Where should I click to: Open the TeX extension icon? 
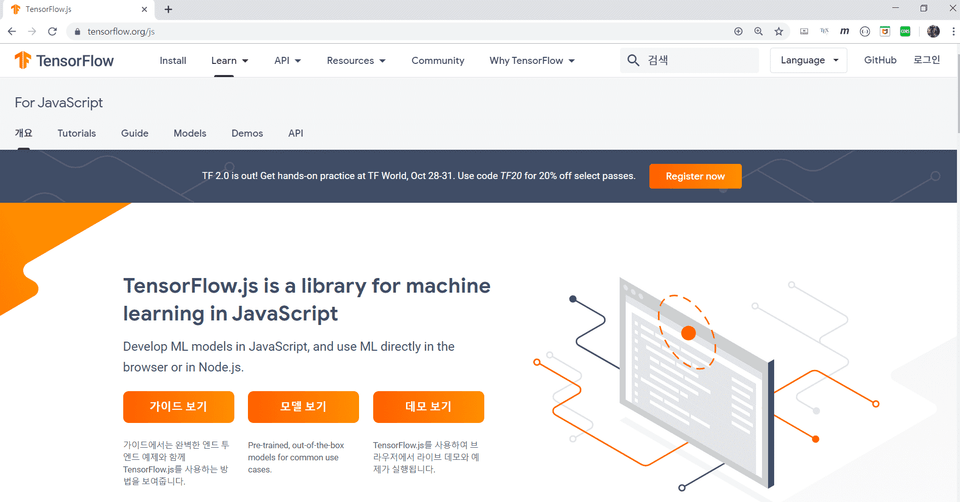(825, 31)
